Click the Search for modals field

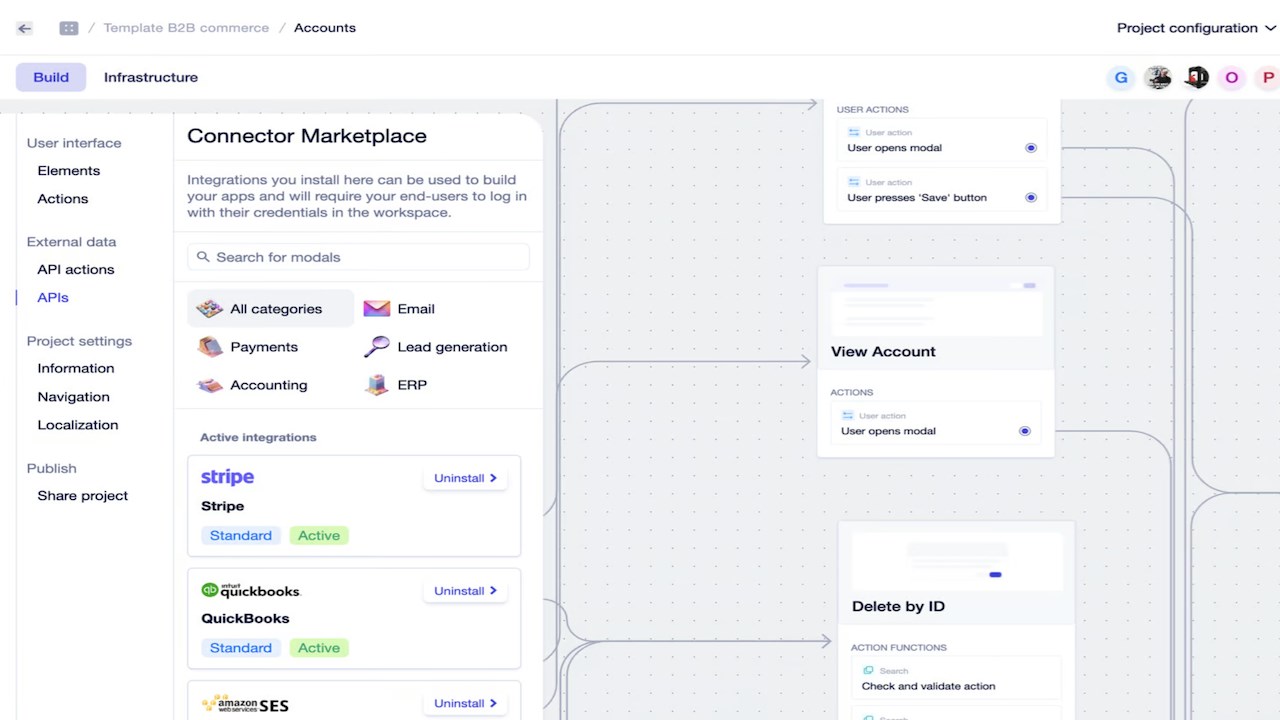pyautogui.click(x=358, y=257)
